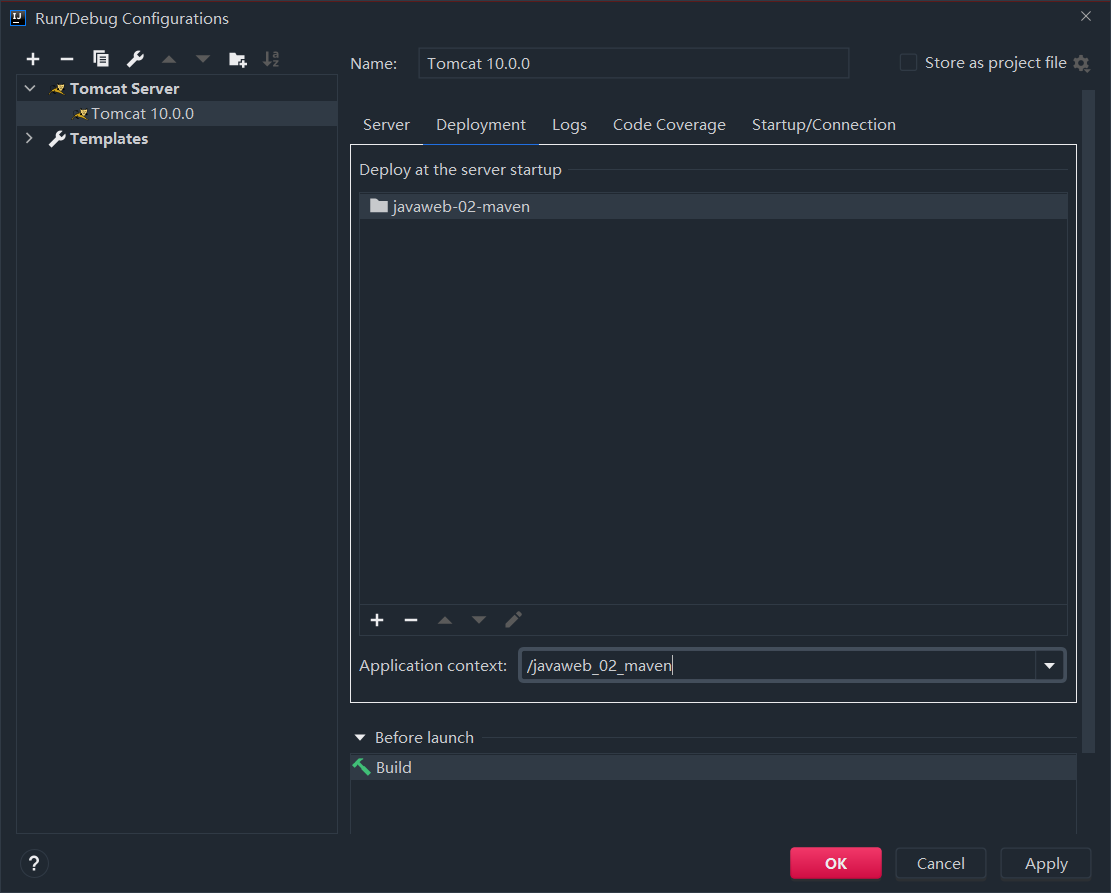Enable Store as project file checkbox
Screen dimensions: 1111x893
908,62
